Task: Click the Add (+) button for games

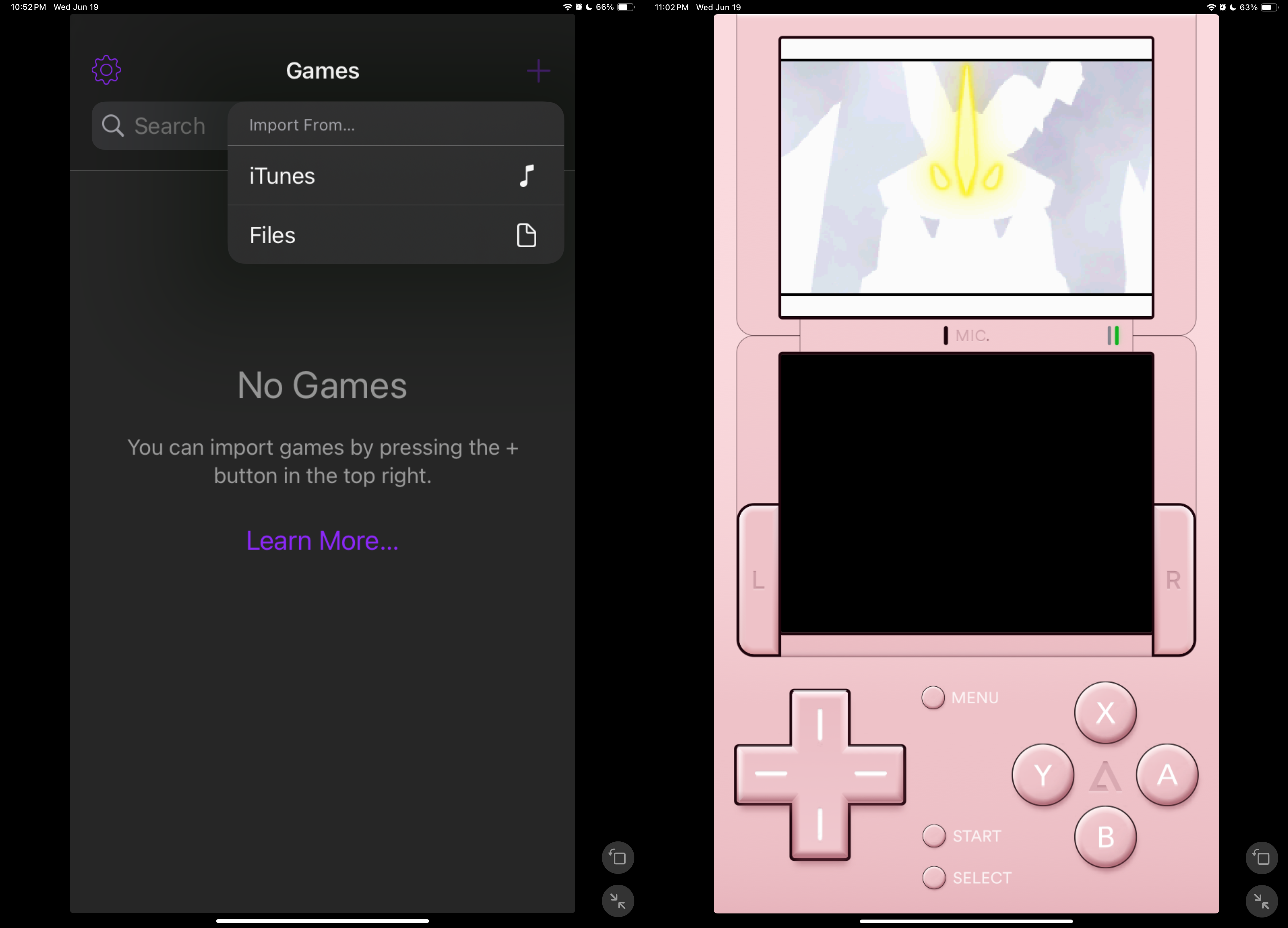Action: (x=539, y=70)
